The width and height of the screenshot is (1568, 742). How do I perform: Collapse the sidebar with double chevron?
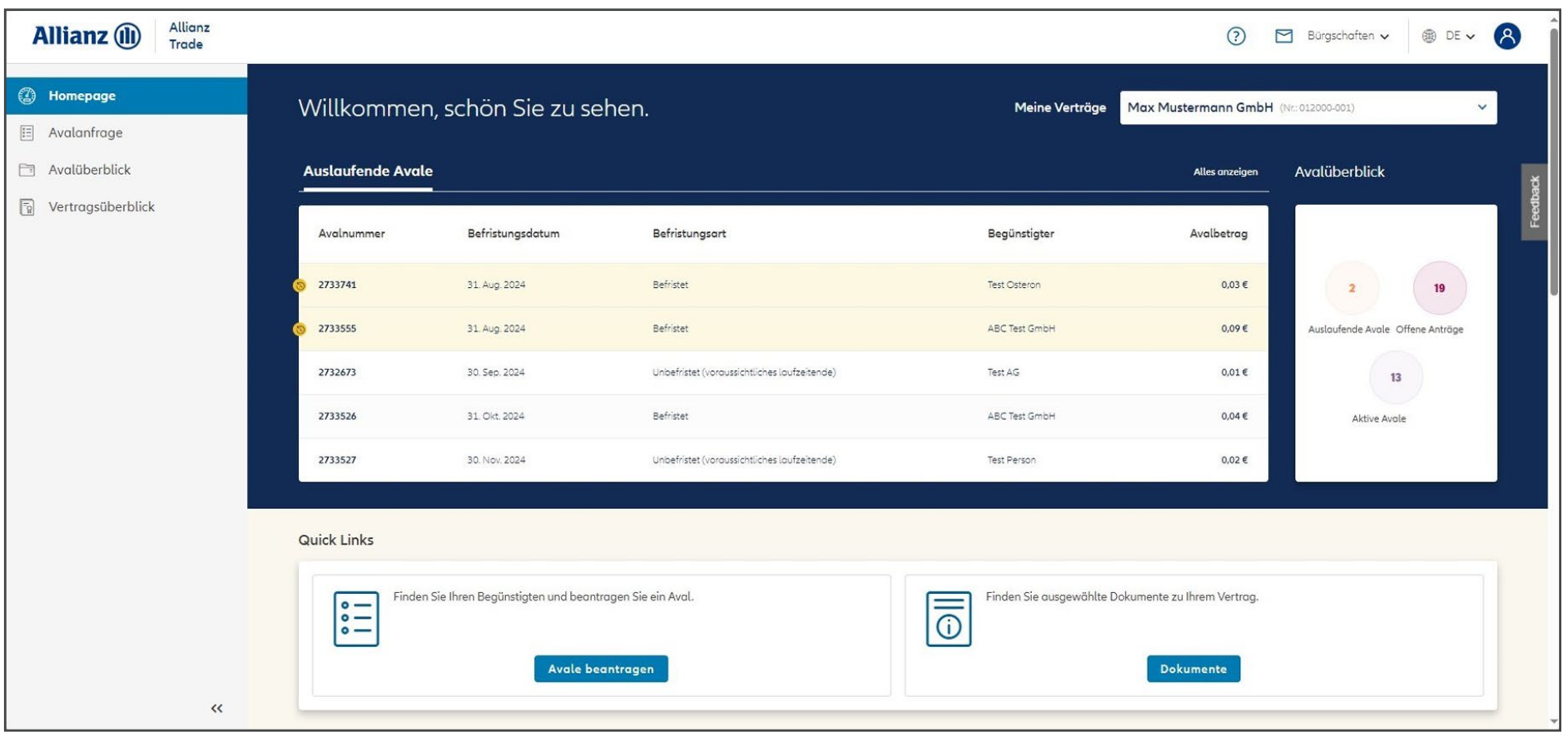216,708
